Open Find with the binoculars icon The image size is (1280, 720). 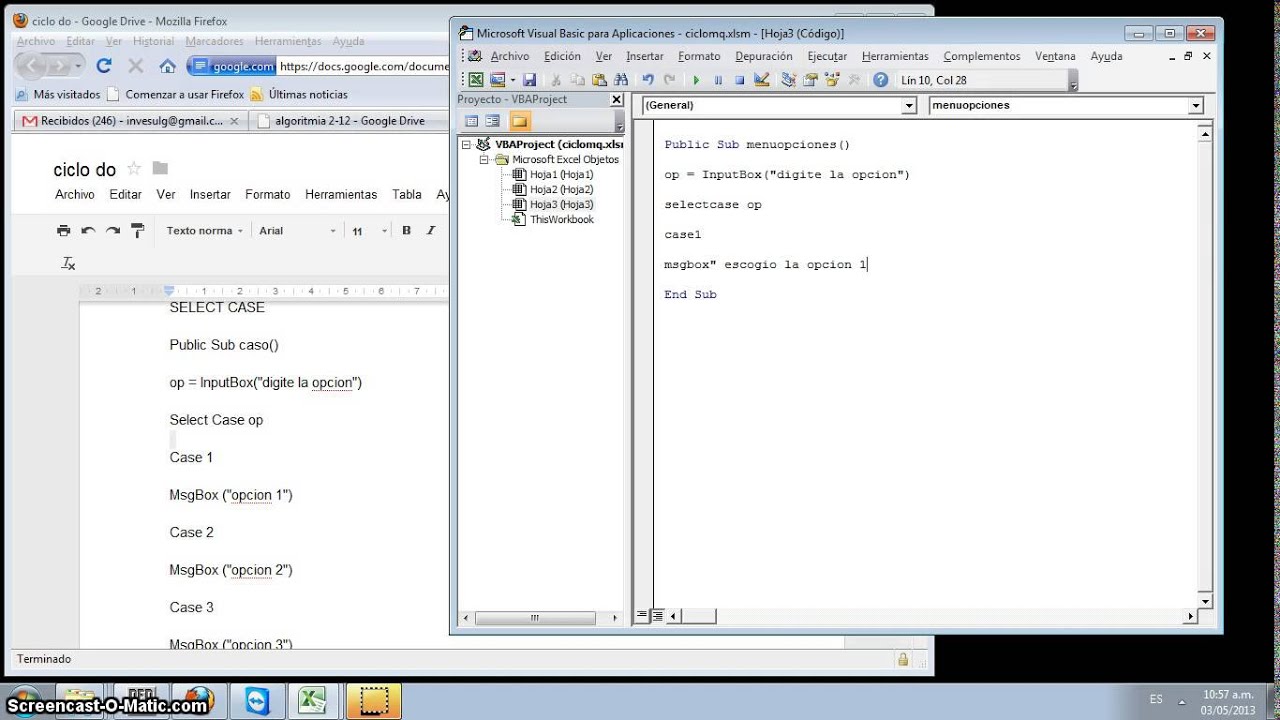click(621, 80)
